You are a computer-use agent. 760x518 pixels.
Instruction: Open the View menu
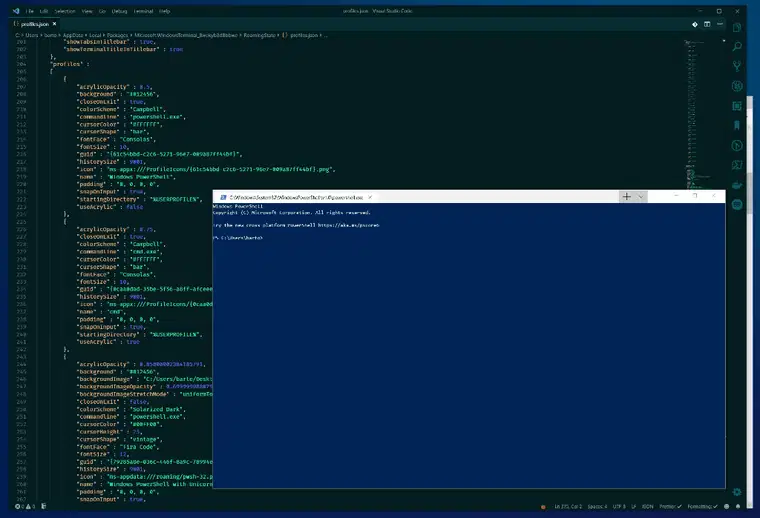(x=87, y=11)
